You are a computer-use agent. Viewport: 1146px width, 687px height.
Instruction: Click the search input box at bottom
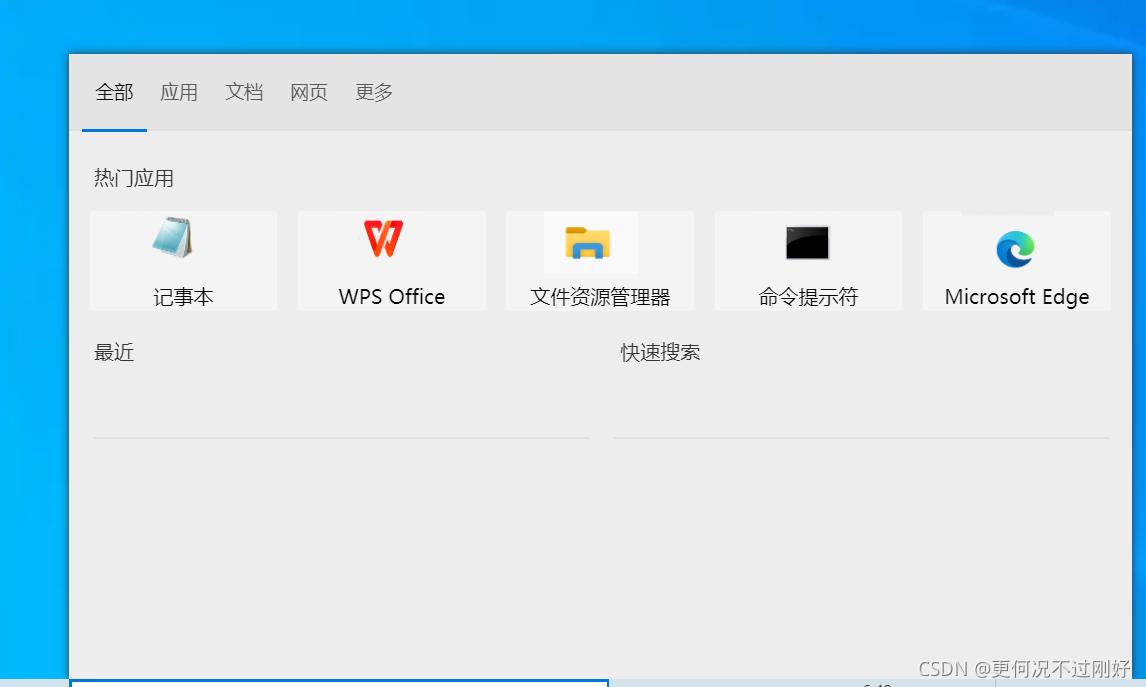(339, 683)
